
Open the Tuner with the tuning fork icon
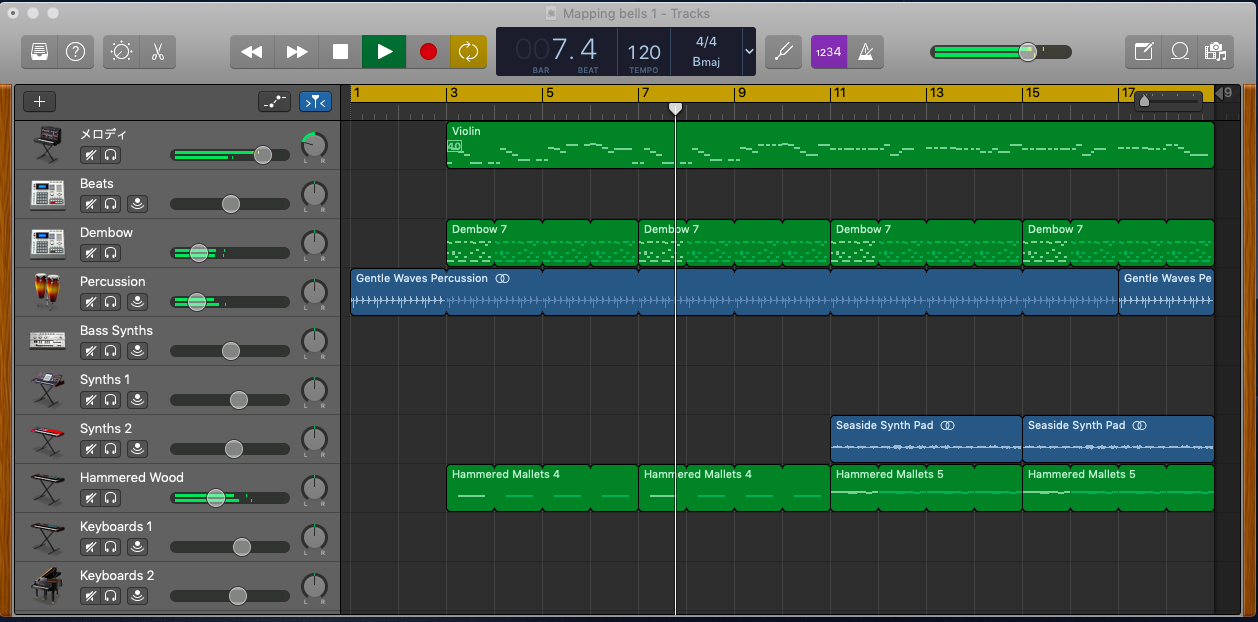point(783,51)
